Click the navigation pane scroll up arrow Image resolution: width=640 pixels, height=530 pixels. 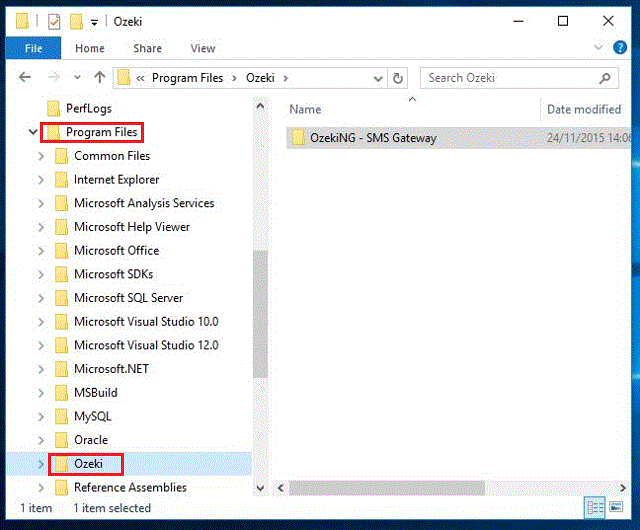point(260,106)
